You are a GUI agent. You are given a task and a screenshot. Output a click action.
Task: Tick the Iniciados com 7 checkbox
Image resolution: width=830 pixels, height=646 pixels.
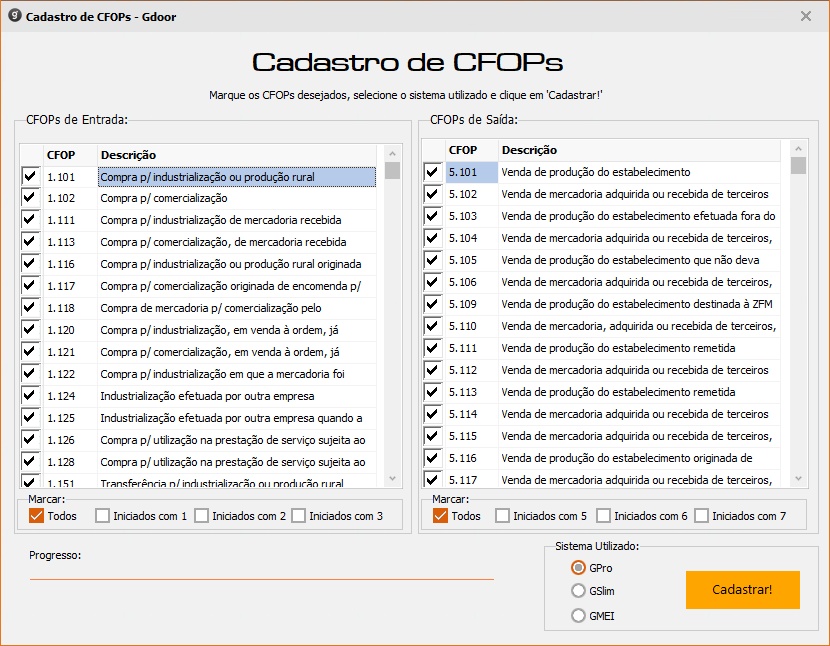pyautogui.click(x=701, y=516)
